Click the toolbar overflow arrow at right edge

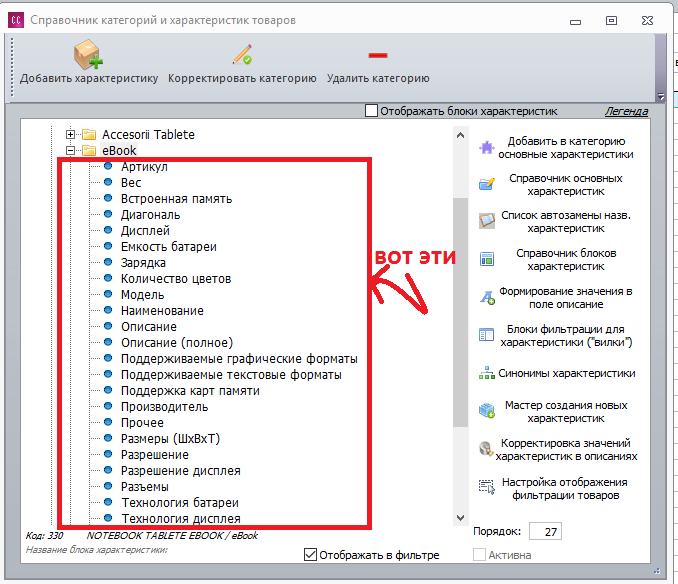[x=661, y=96]
